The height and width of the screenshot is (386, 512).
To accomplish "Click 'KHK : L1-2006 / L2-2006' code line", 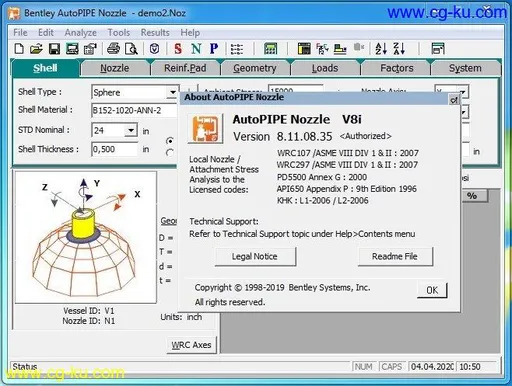I will [322, 201].
